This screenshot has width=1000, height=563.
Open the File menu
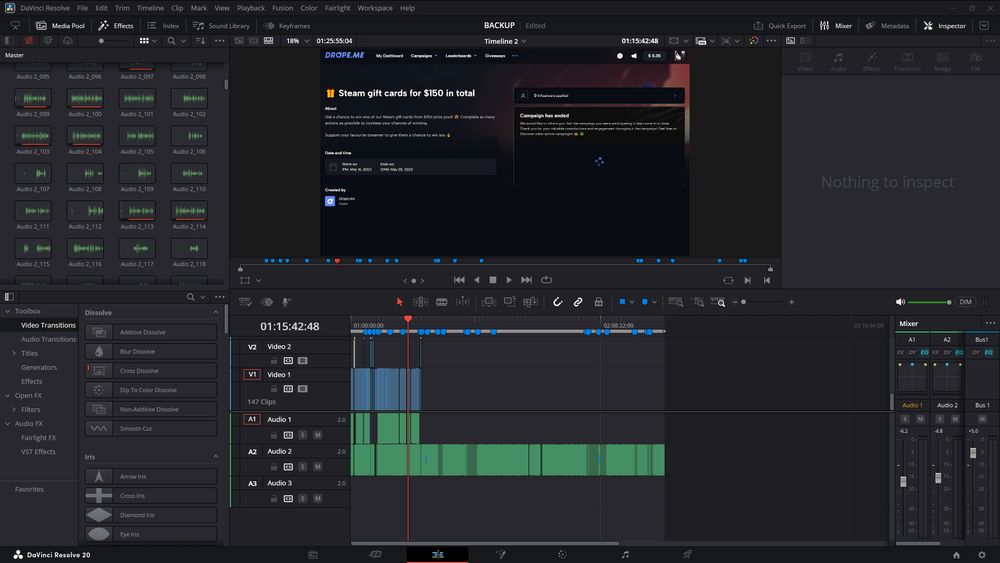point(82,8)
